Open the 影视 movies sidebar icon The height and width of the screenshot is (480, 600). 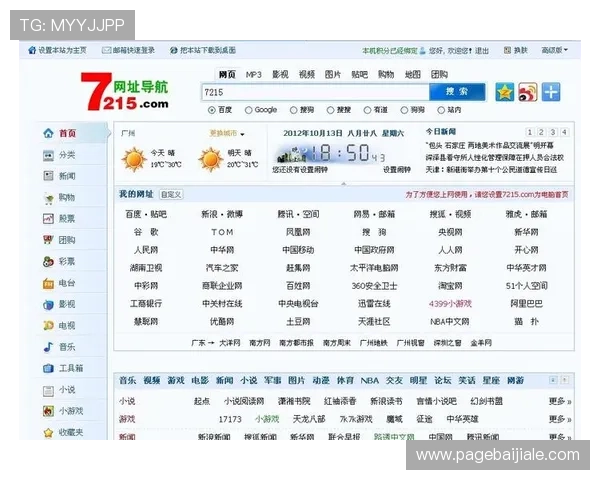coord(48,304)
